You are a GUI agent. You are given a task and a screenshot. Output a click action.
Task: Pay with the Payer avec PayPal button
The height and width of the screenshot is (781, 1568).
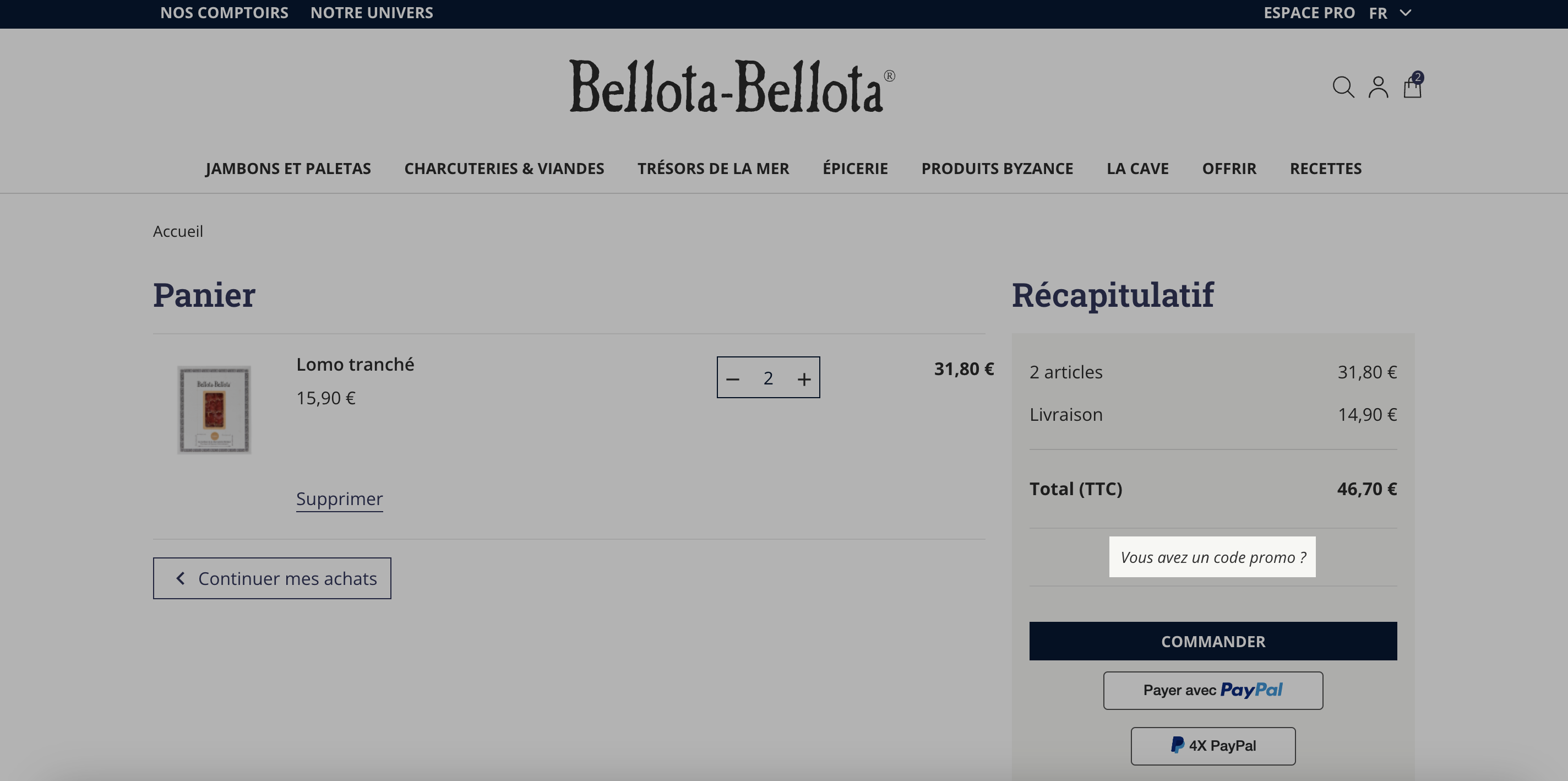(x=1212, y=690)
